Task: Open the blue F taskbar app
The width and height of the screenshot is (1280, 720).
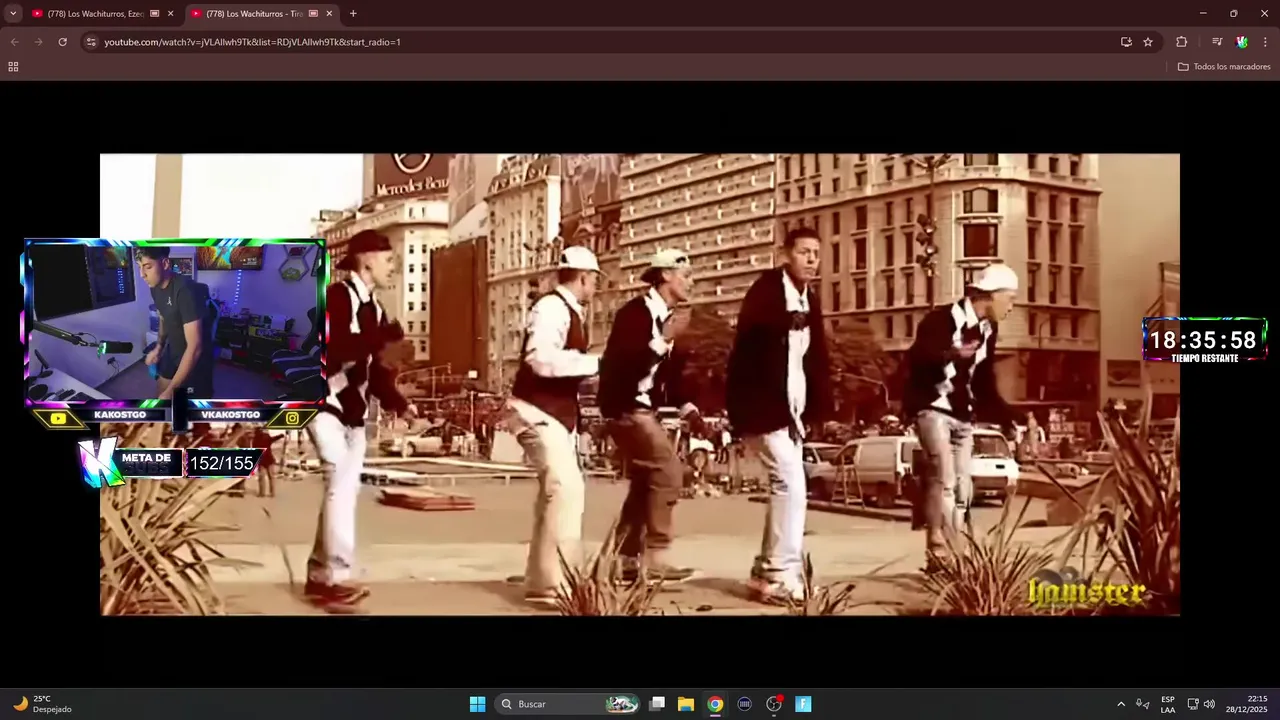Action: click(x=803, y=704)
